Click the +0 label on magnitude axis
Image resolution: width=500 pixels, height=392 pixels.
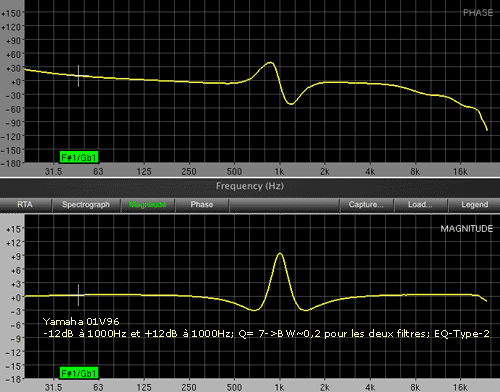16,297
